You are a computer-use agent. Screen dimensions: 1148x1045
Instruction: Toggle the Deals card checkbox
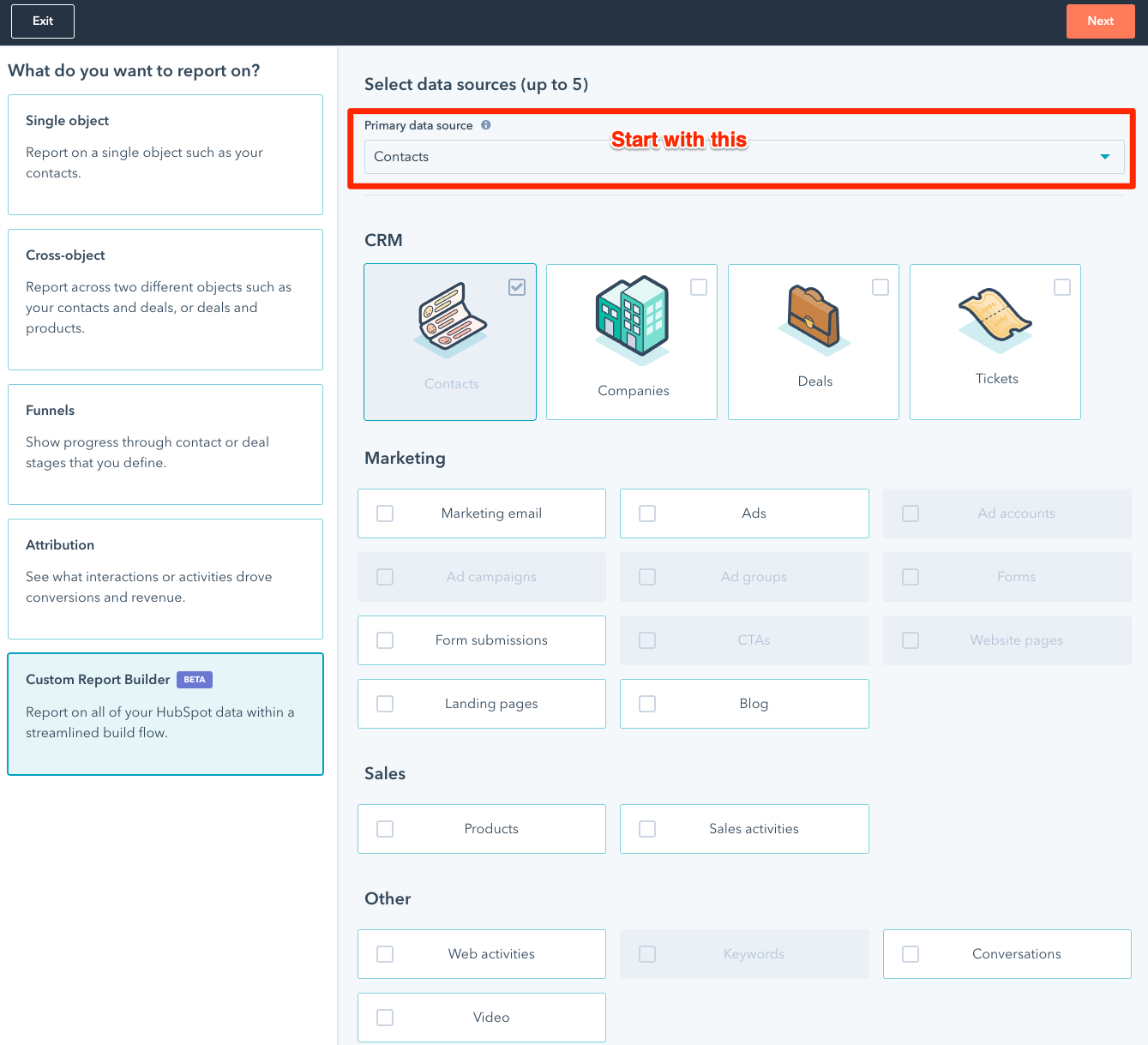[881, 287]
